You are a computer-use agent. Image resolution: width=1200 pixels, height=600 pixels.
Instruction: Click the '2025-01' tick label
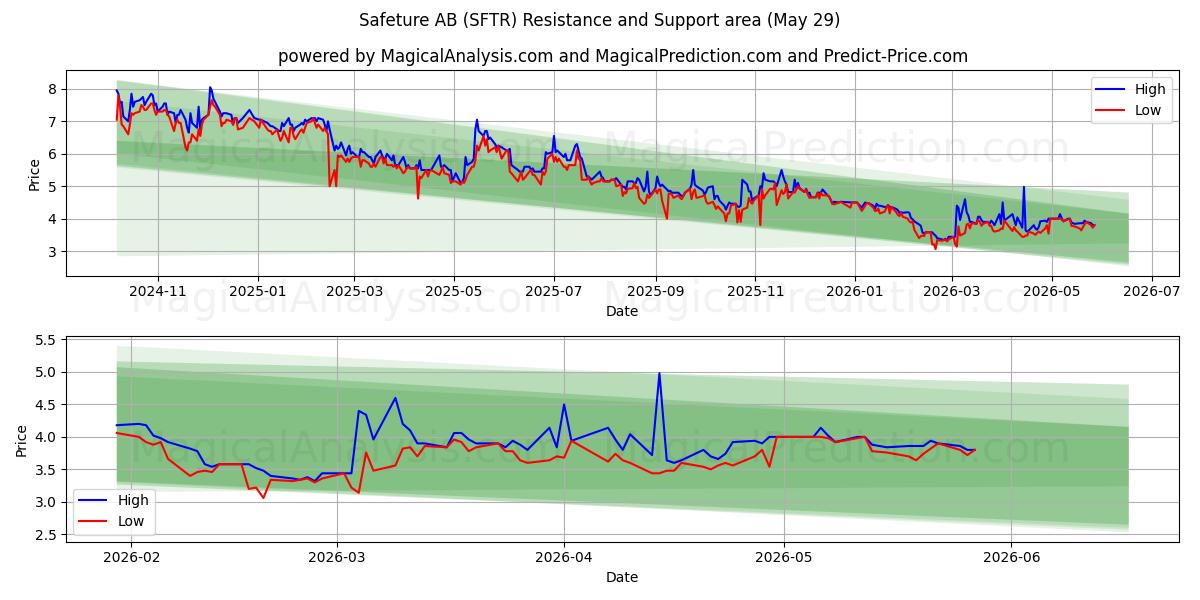pyautogui.click(x=258, y=291)
